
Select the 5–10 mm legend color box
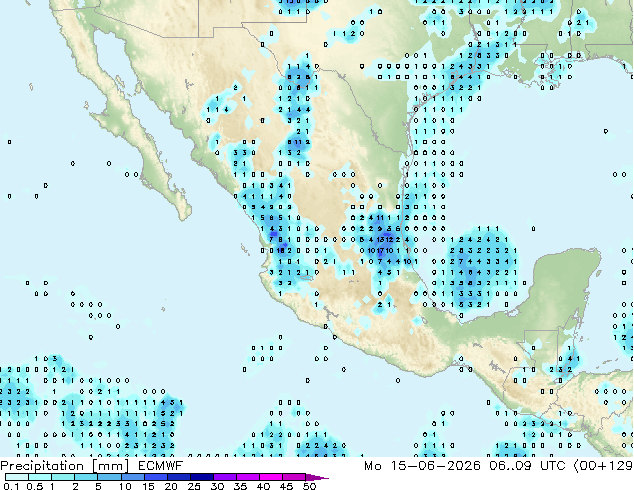109,477
